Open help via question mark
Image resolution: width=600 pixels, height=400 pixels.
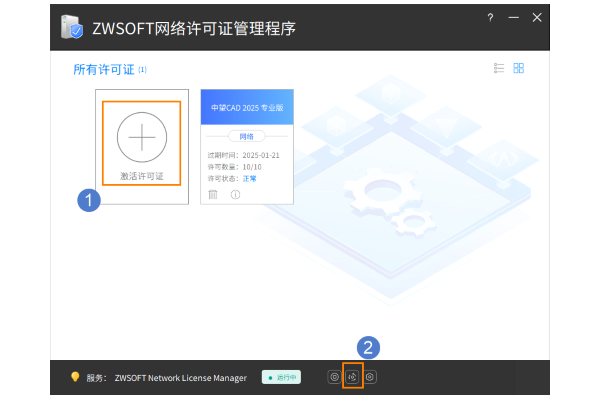(490, 18)
